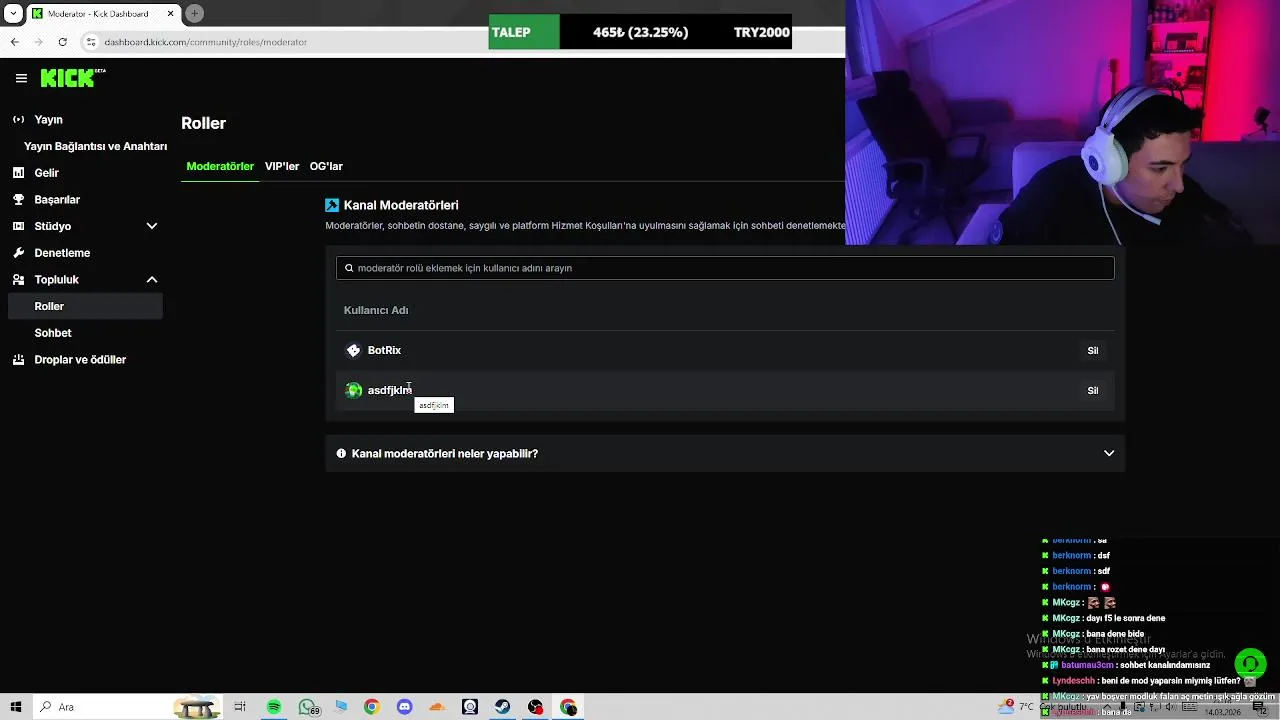Click the Denetleme moderation icon
1280x720 pixels.
(x=18, y=253)
